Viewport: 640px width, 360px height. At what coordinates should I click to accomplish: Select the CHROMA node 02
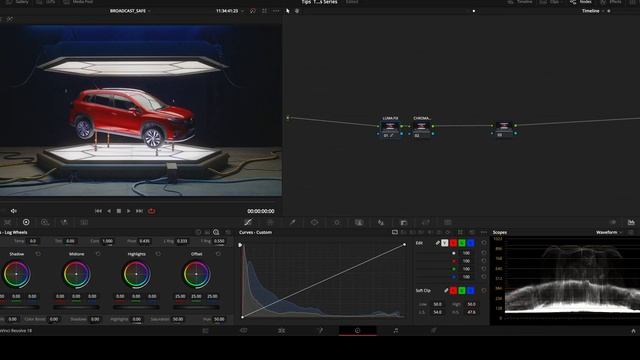422,128
